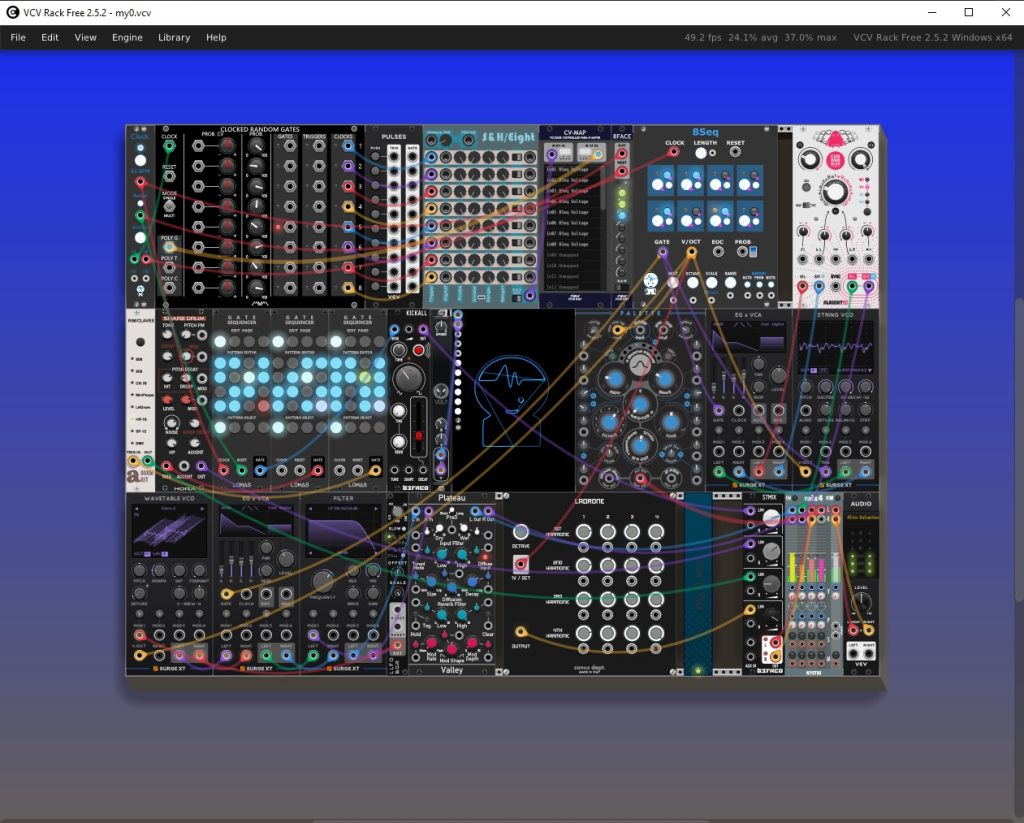Click the top channel knob on STMIX
Screen dimensions: 1024x823
771,518
